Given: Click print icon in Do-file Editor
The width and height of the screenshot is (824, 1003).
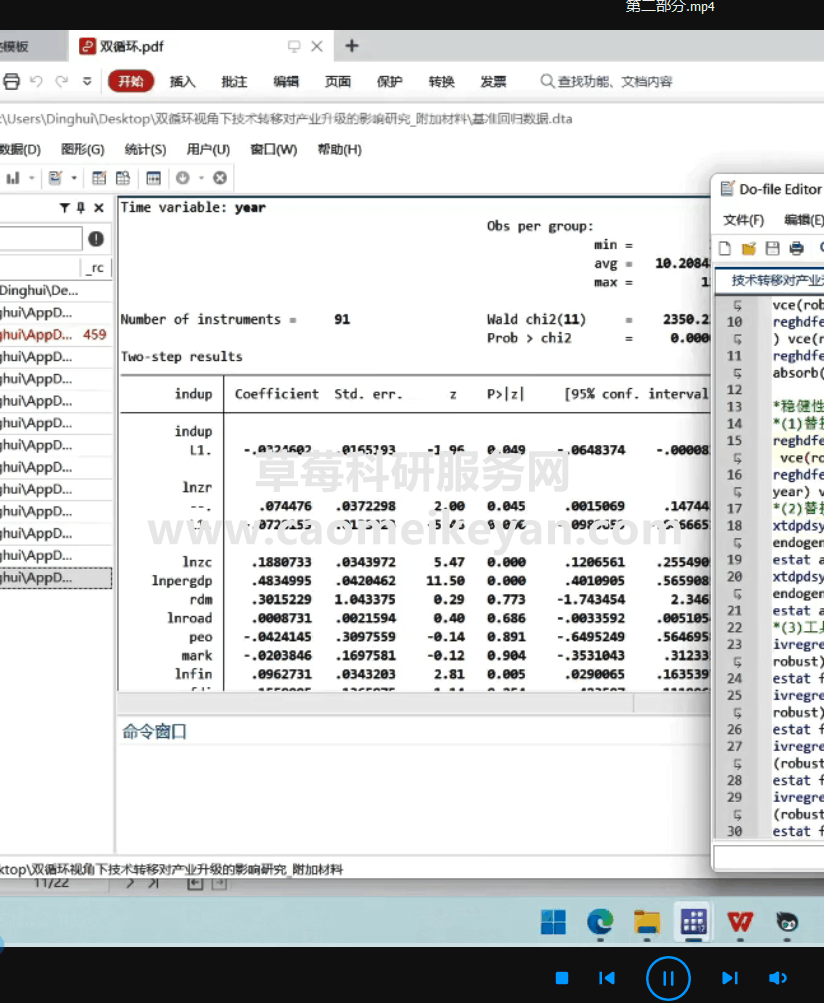Looking at the screenshot, I should click(796, 248).
